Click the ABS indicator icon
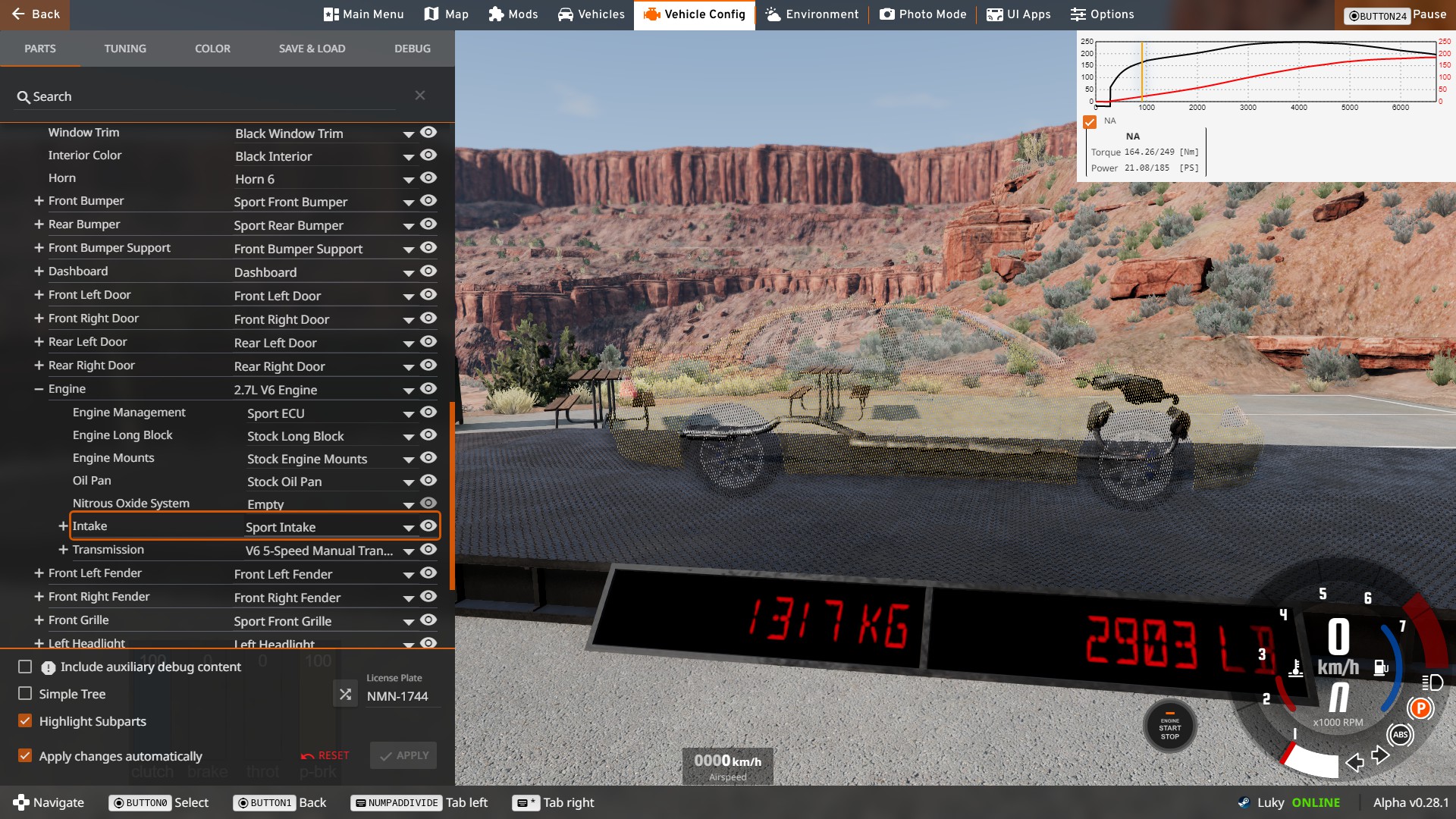 (1400, 734)
